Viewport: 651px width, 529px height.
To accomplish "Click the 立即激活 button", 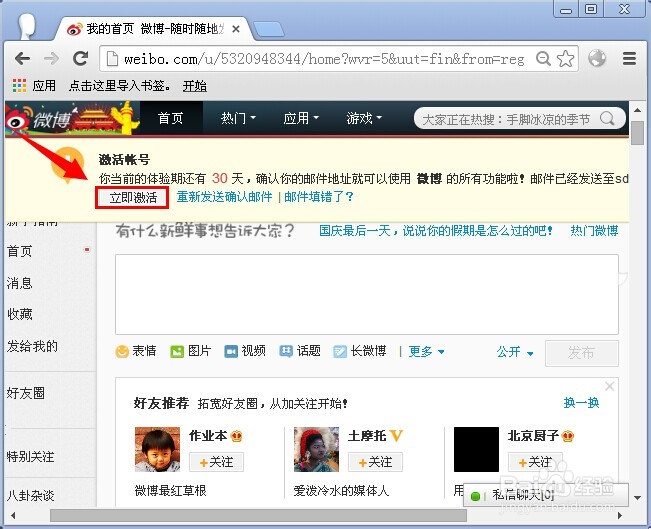I will pos(132,197).
